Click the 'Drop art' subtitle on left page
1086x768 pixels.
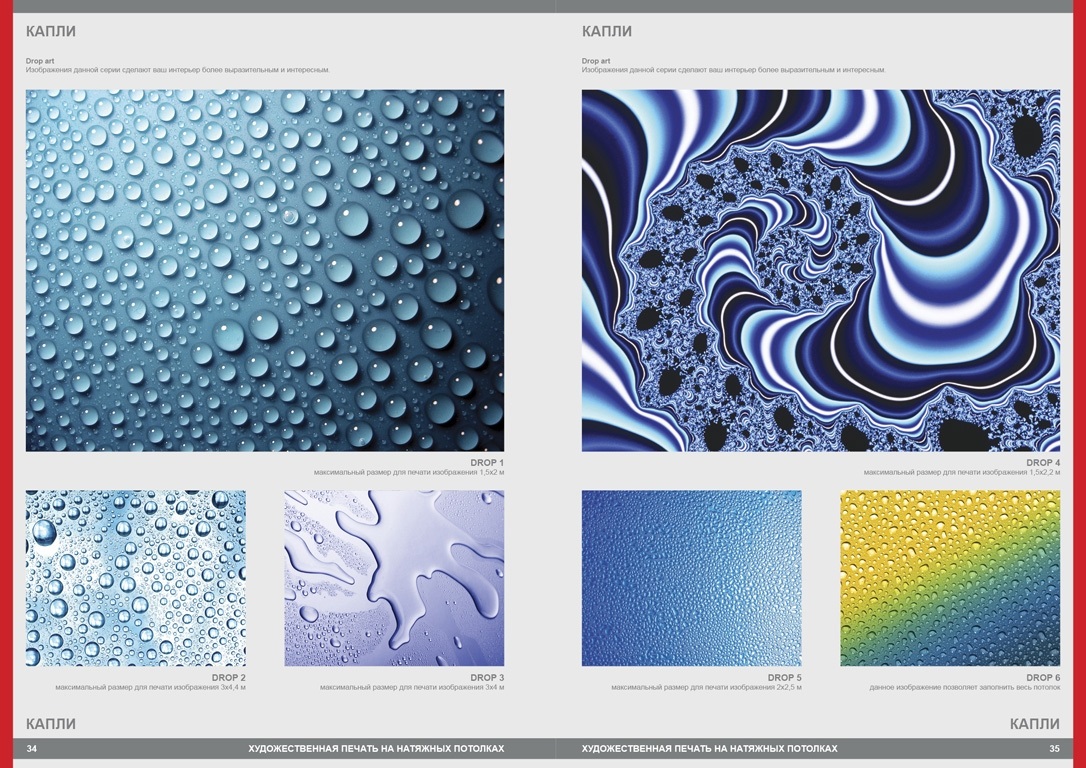[40, 61]
